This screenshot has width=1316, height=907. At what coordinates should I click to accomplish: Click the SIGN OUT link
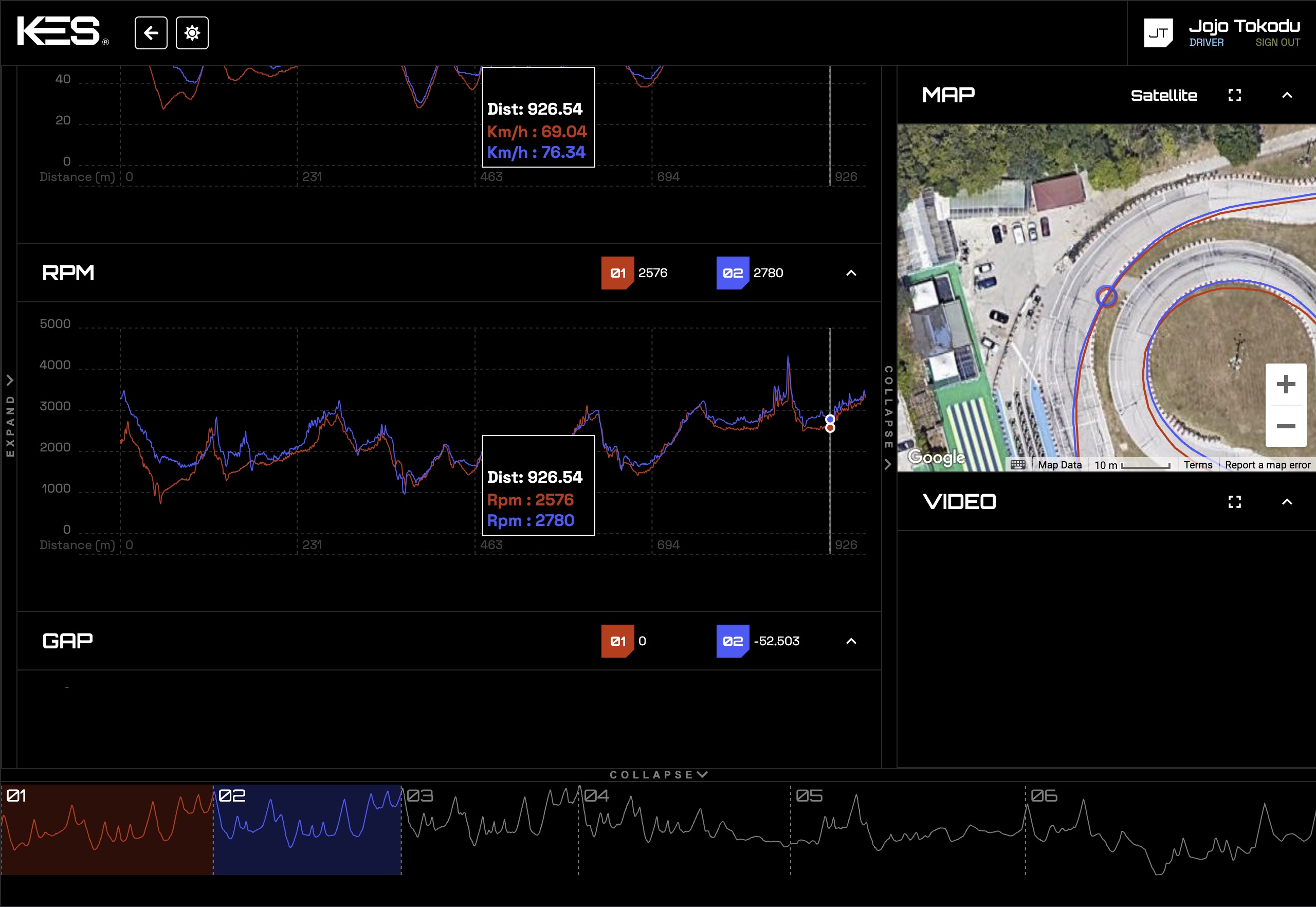pos(1277,43)
